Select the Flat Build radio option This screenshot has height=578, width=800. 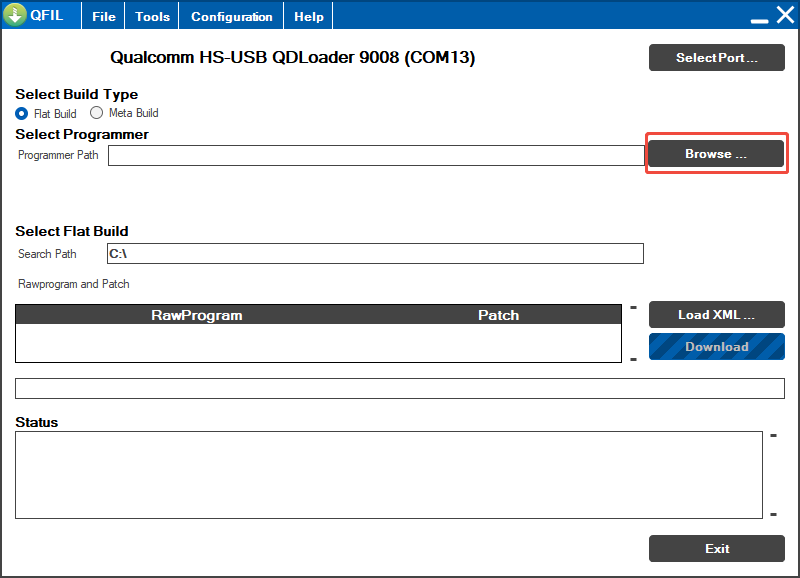click(x=46, y=113)
